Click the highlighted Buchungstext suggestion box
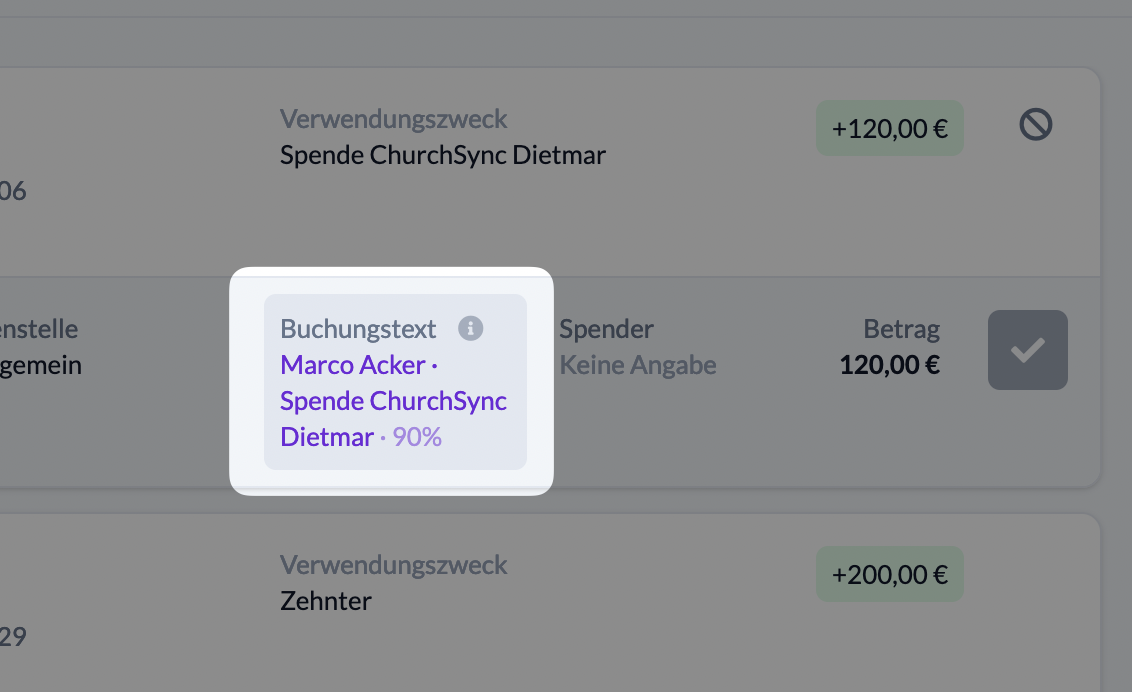 coord(396,382)
